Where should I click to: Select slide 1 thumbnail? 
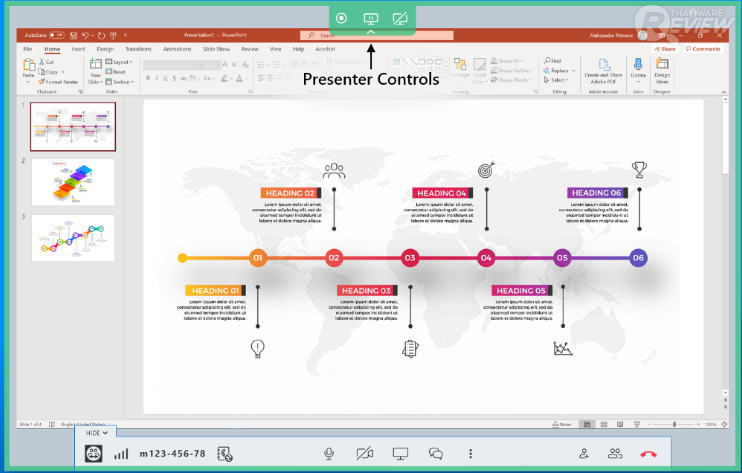(x=73, y=127)
